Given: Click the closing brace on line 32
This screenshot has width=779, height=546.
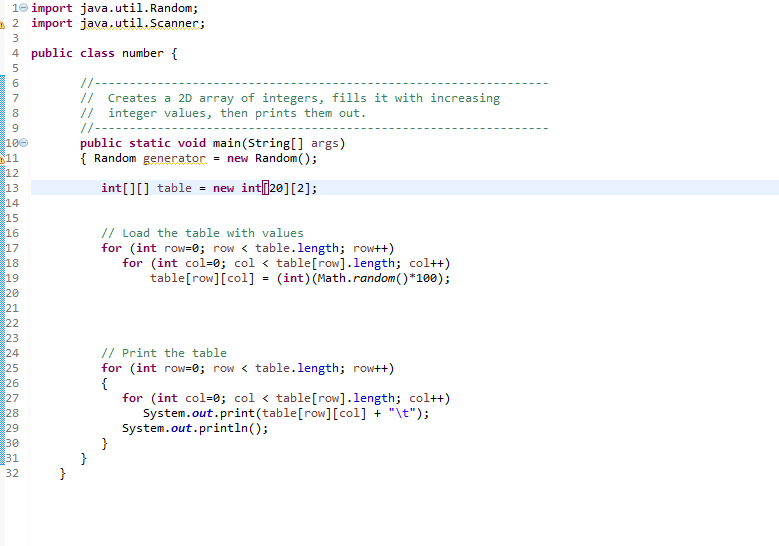Looking at the screenshot, I should pyautogui.click(x=63, y=473).
